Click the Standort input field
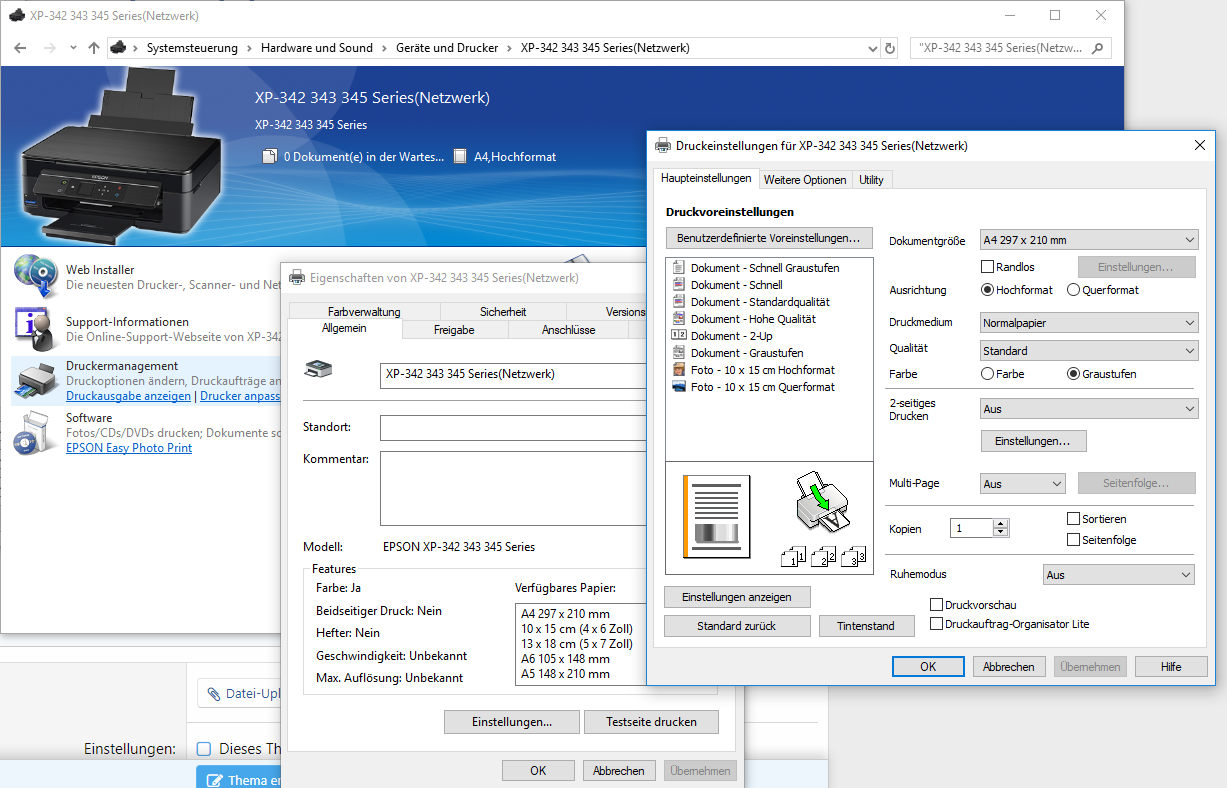This screenshot has width=1227, height=788. tap(515, 428)
